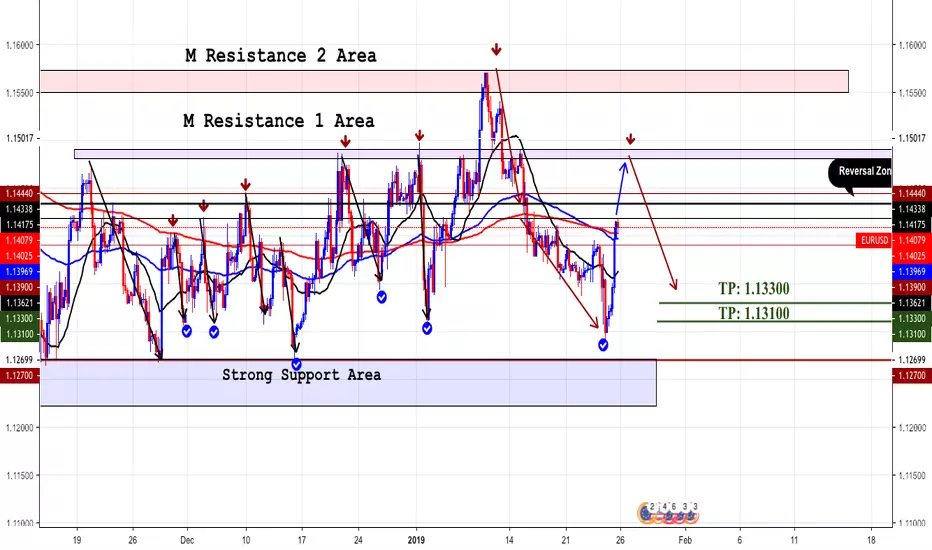Image resolution: width=932 pixels, height=550 pixels.
Task: Click the 17 date on time axis
Action: [x=301, y=540]
